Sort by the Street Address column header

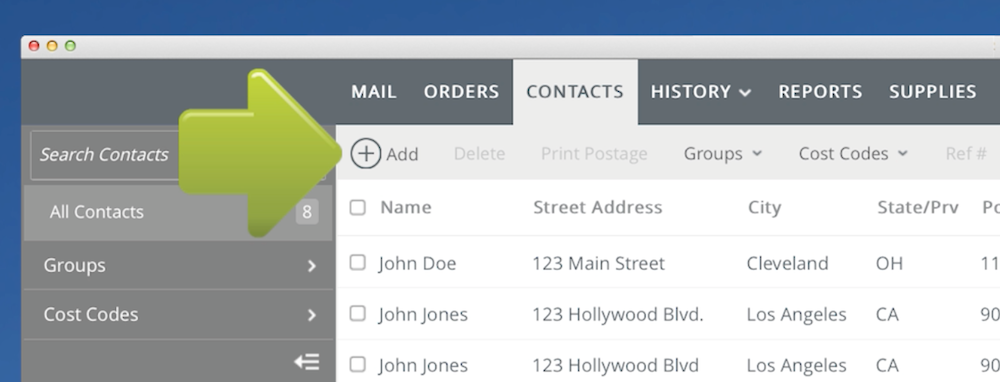pyautogui.click(x=598, y=207)
